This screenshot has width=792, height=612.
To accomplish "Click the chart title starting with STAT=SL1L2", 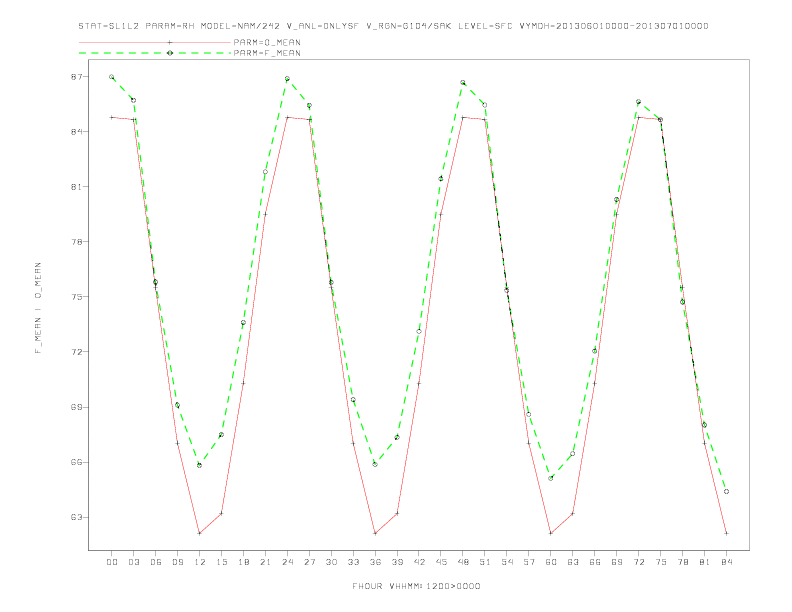I will [393, 26].
